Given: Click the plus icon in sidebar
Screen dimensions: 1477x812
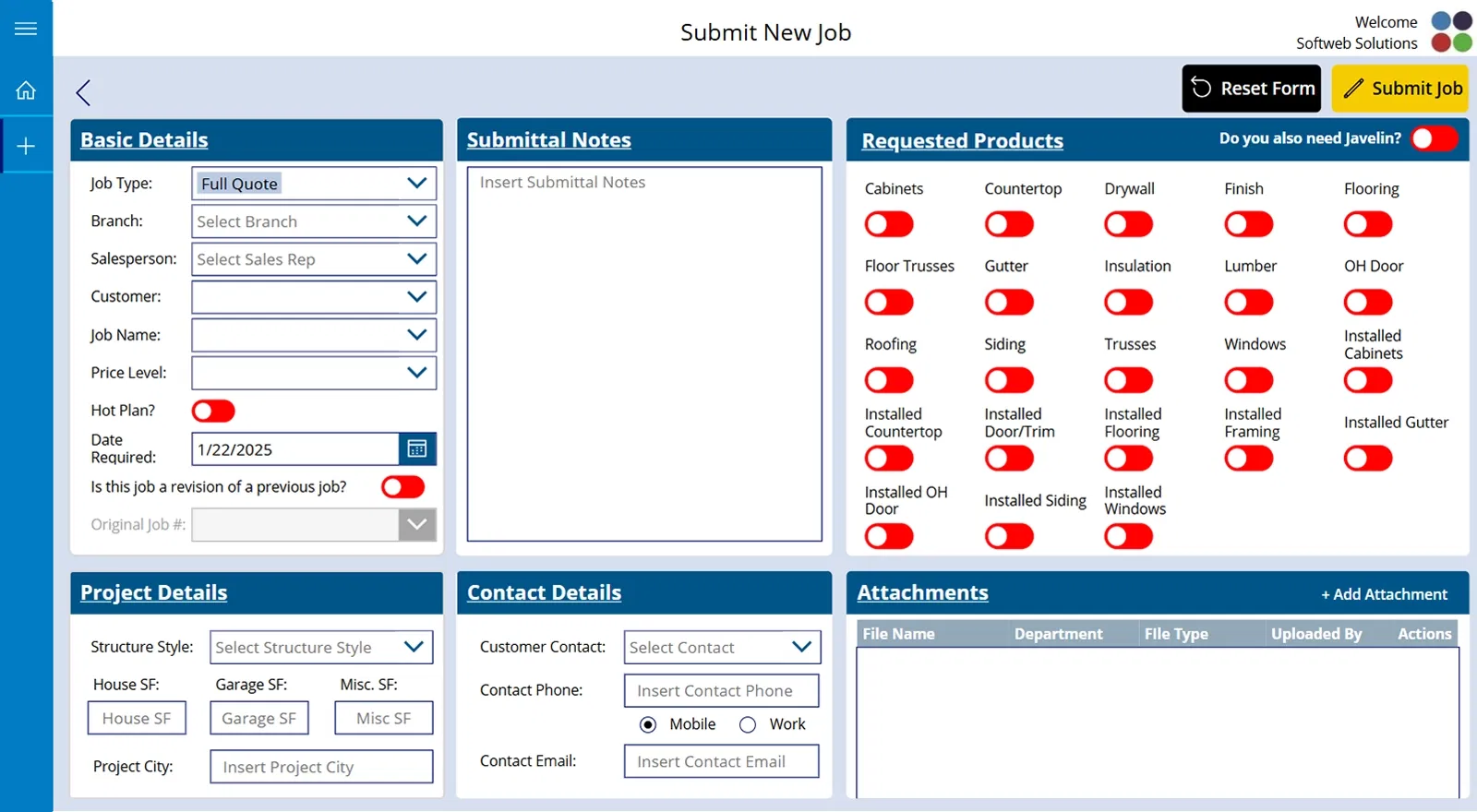Looking at the screenshot, I should (26, 146).
